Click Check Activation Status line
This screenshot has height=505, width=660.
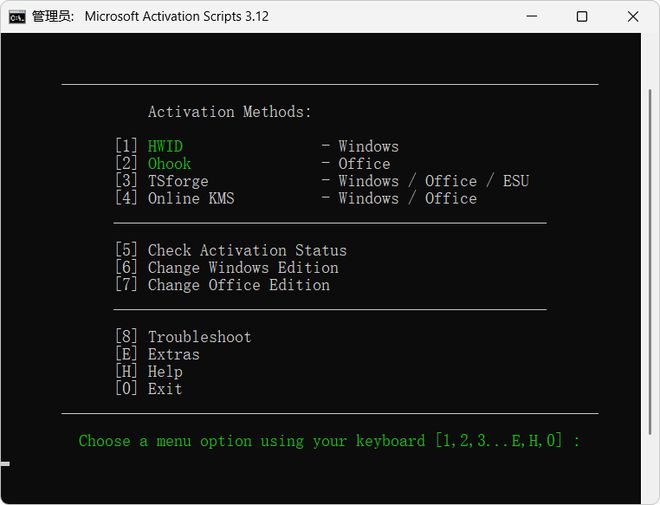click(231, 250)
